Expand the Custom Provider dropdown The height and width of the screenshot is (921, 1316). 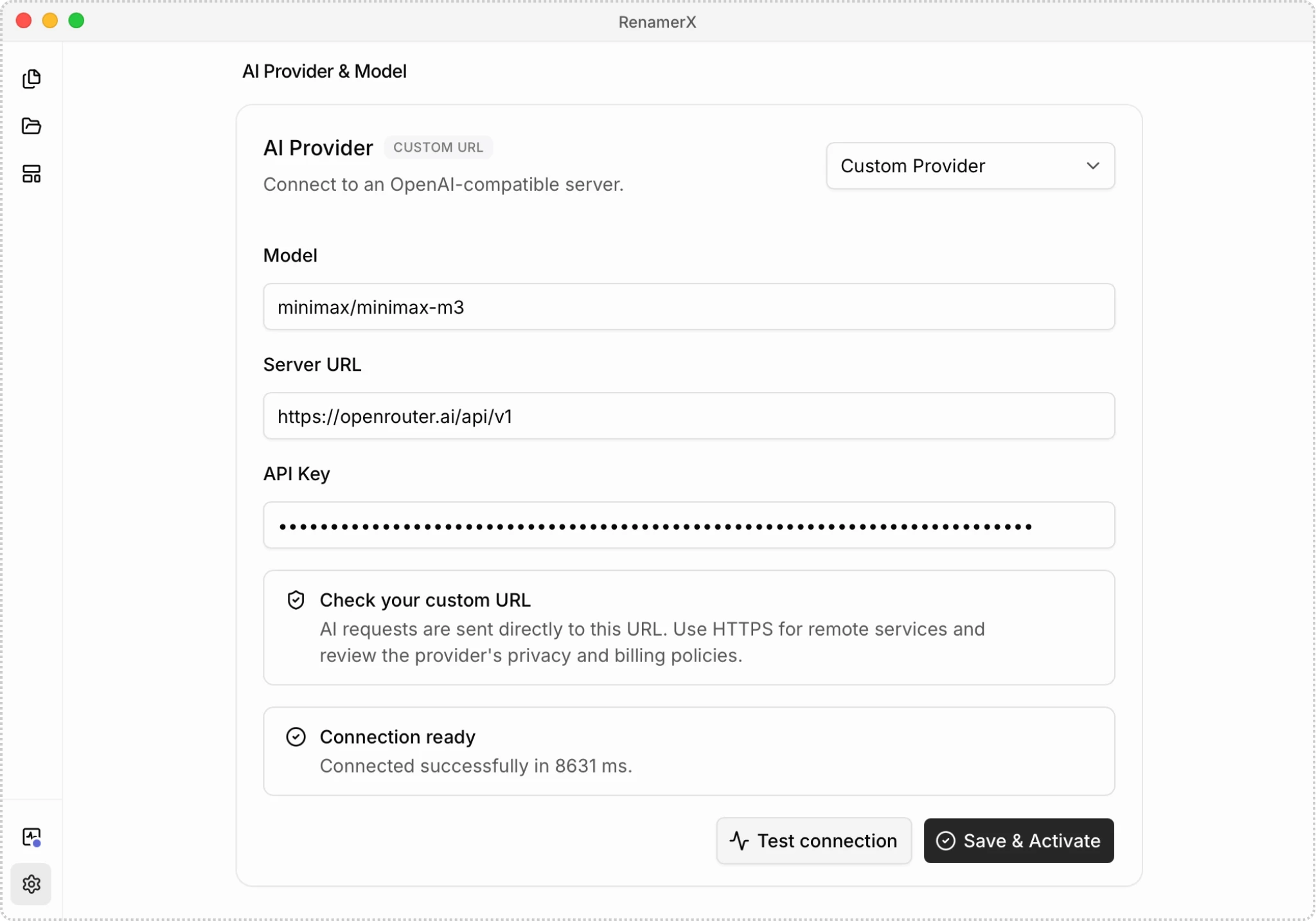click(x=970, y=166)
